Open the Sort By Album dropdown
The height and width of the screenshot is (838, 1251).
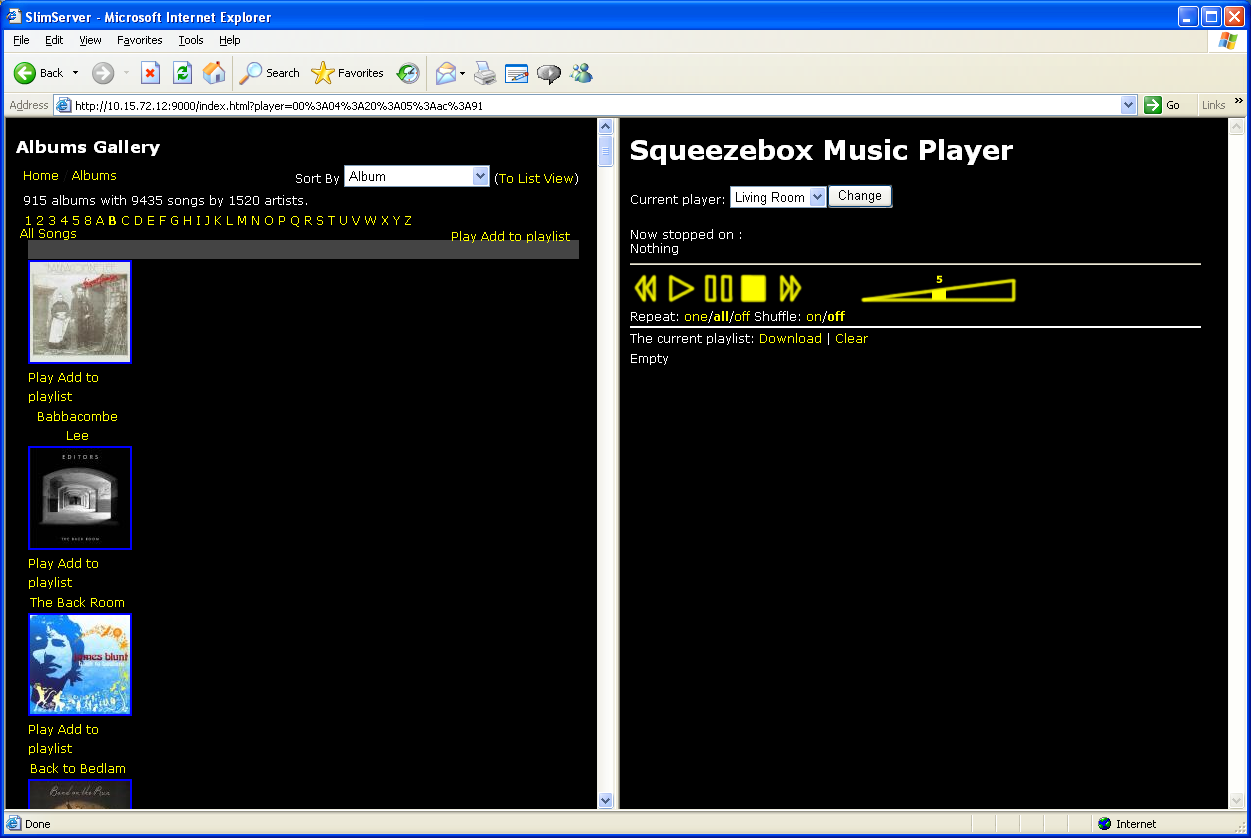pos(478,177)
